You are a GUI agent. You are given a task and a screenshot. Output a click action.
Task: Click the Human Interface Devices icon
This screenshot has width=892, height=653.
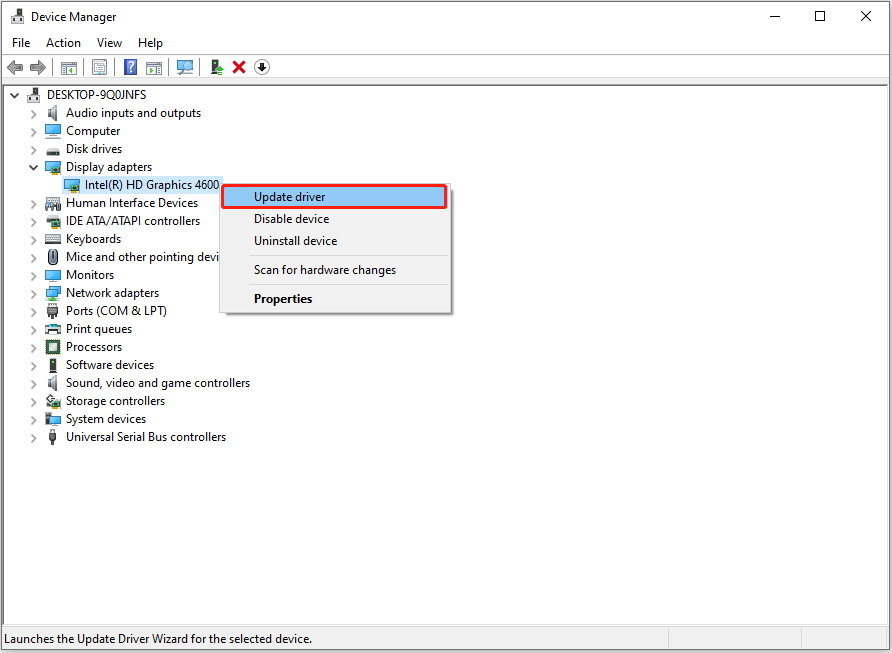(53, 203)
